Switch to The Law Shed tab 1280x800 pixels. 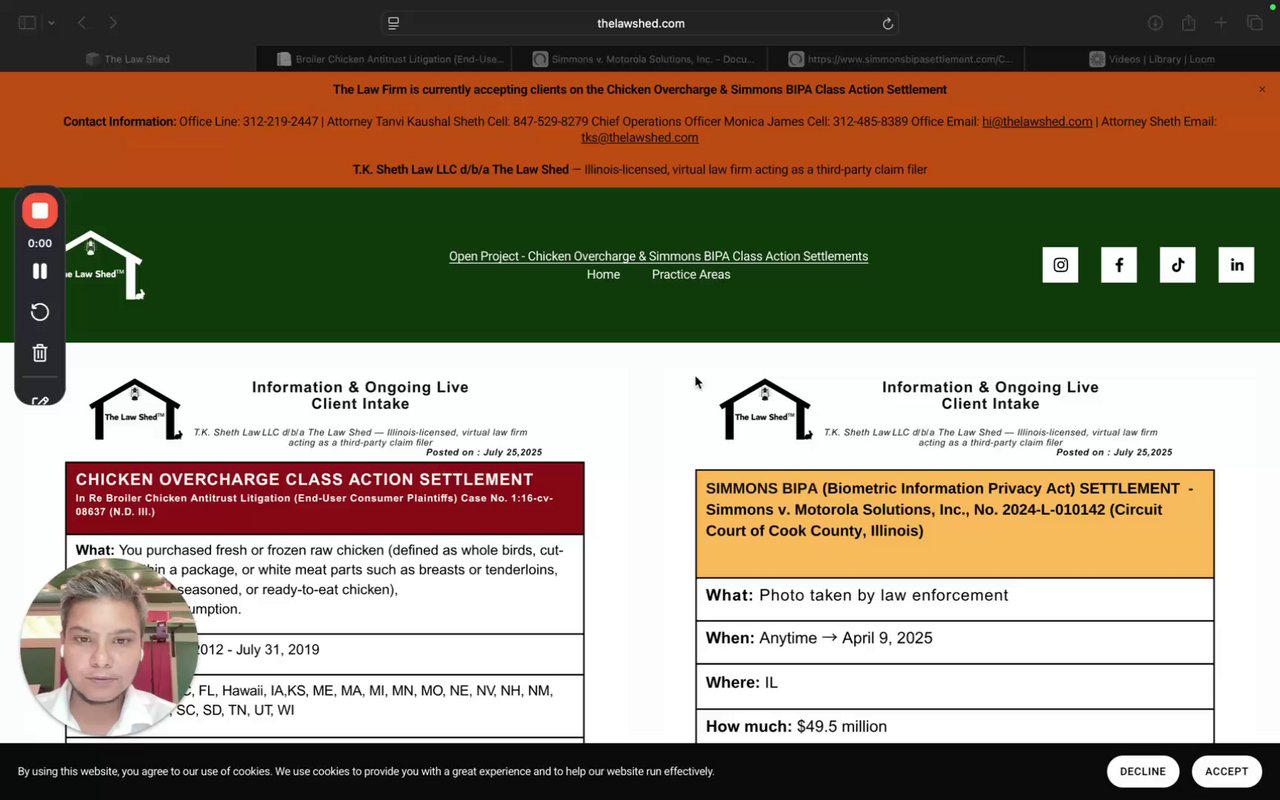[x=128, y=59]
